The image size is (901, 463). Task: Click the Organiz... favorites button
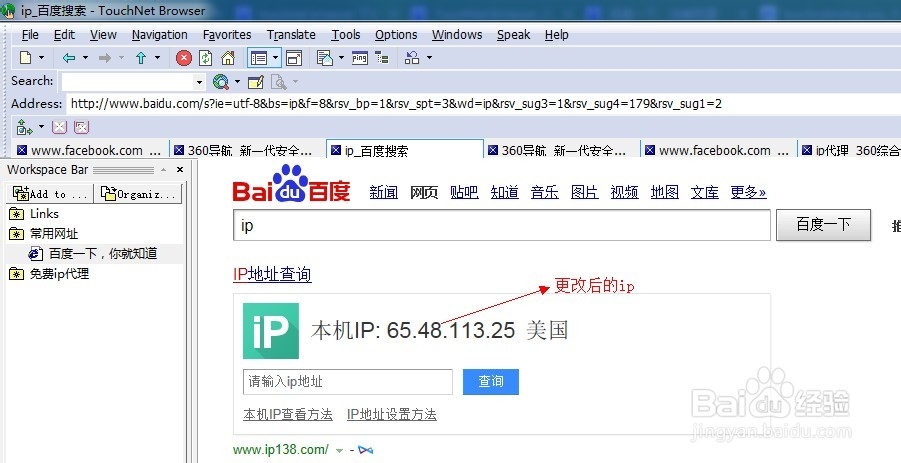pos(138,194)
